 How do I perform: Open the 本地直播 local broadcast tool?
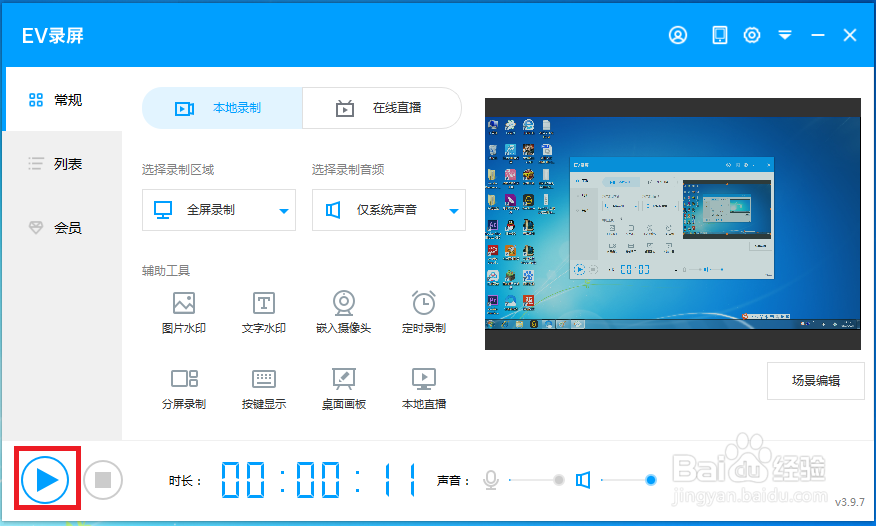[424, 389]
